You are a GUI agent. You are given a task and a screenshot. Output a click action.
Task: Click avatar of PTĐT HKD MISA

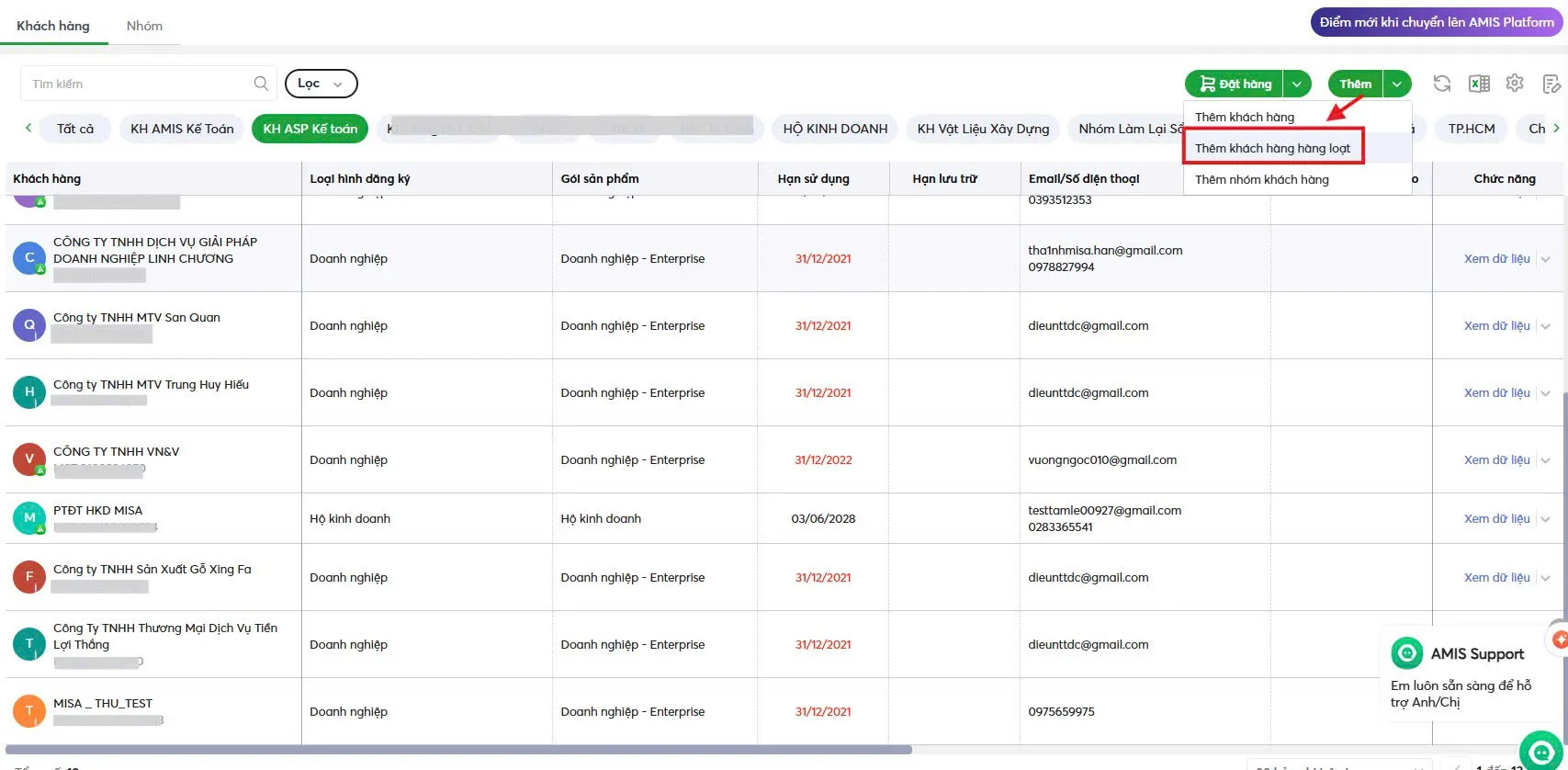(29, 518)
